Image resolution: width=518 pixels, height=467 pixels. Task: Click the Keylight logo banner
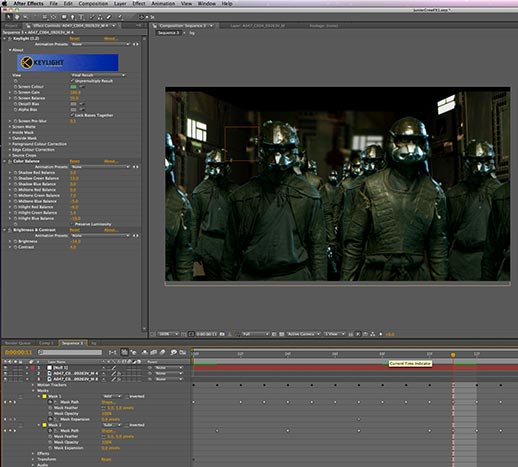[68, 63]
